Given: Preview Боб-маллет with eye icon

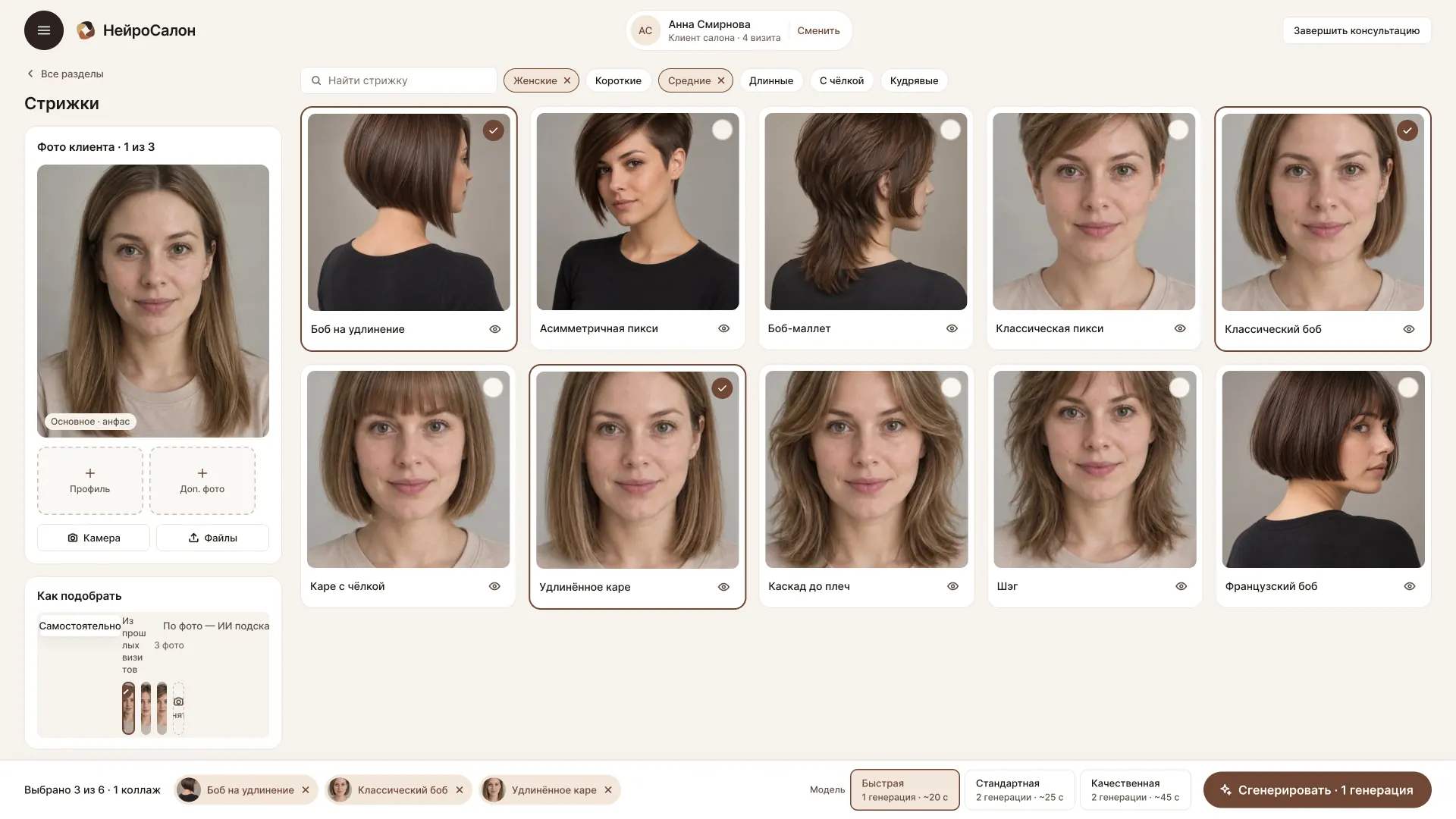Looking at the screenshot, I should click(952, 328).
